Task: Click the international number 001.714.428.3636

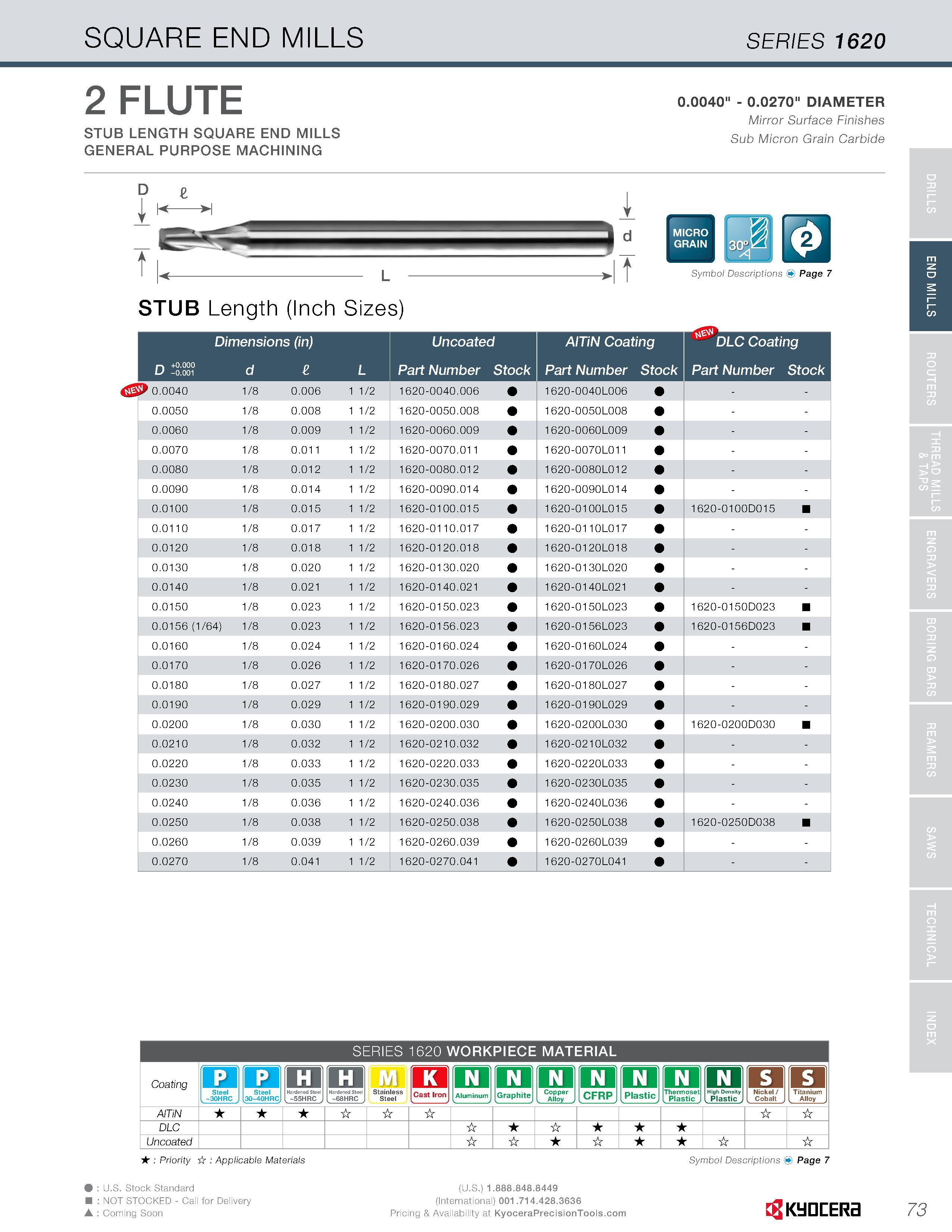Action: [x=540, y=1201]
